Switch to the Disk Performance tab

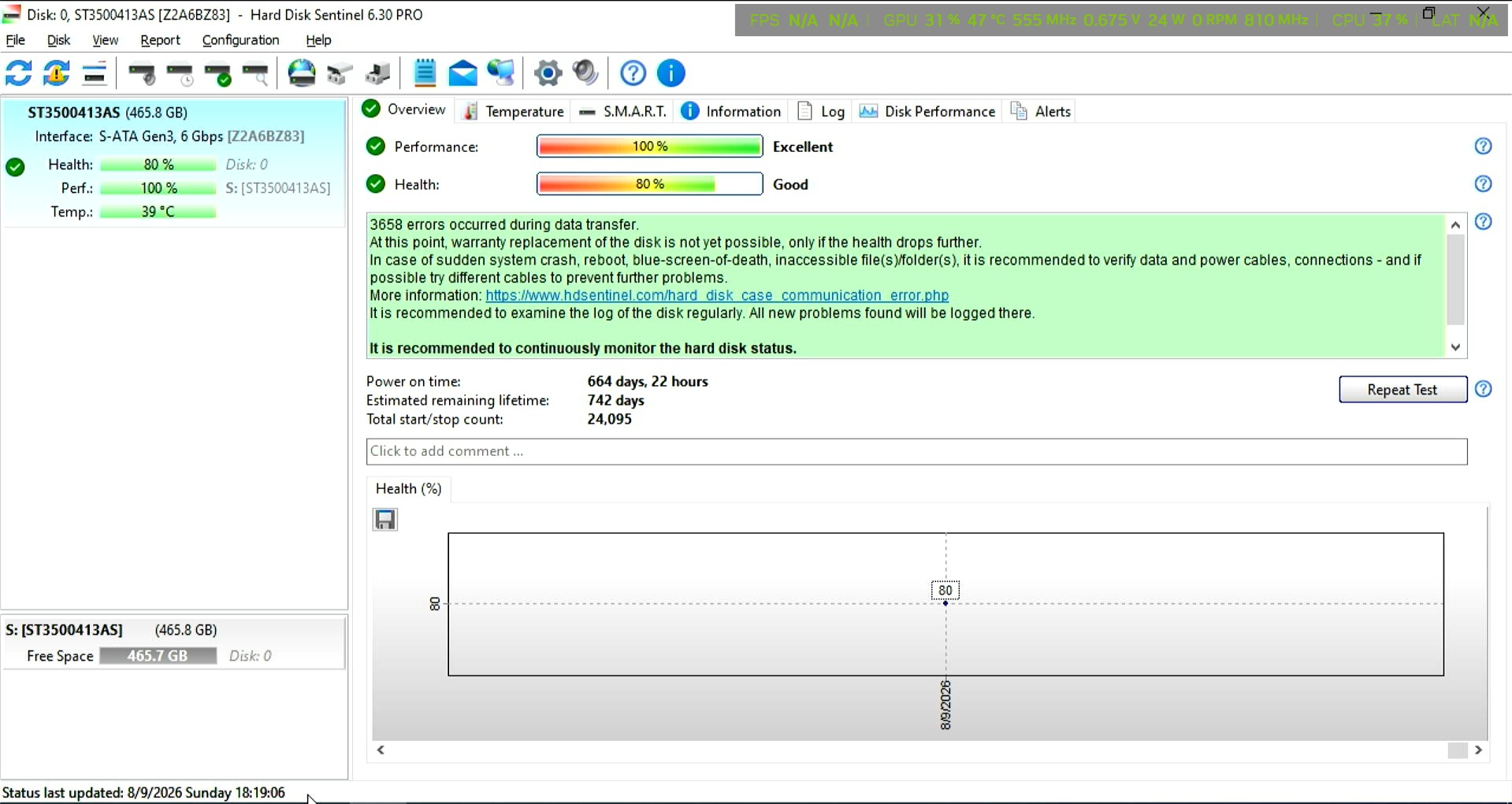tap(927, 112)
